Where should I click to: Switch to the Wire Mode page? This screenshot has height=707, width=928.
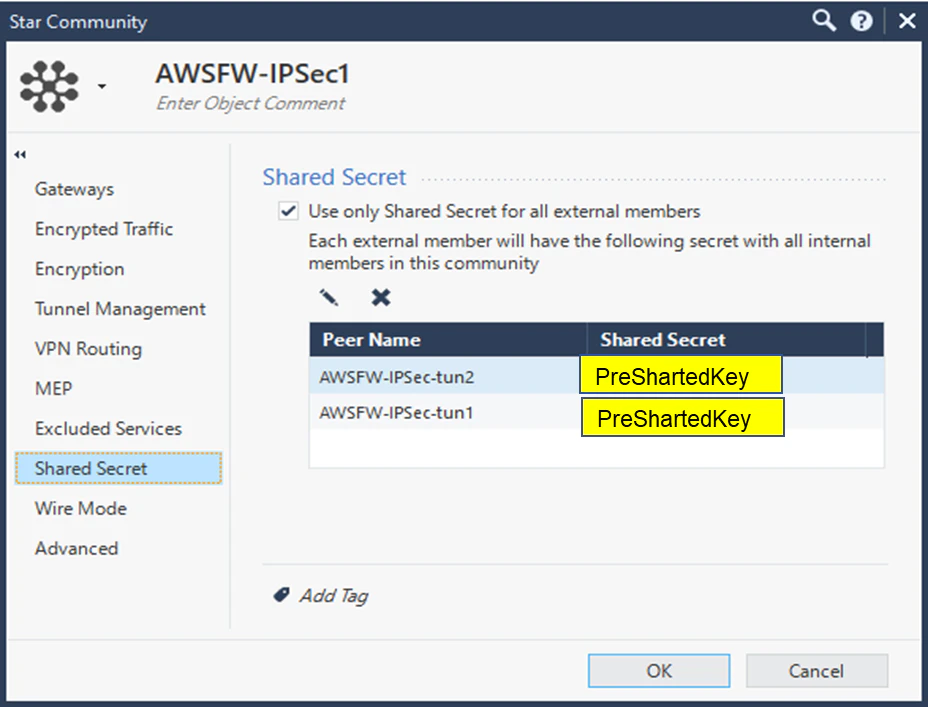[x=81, y=508]
